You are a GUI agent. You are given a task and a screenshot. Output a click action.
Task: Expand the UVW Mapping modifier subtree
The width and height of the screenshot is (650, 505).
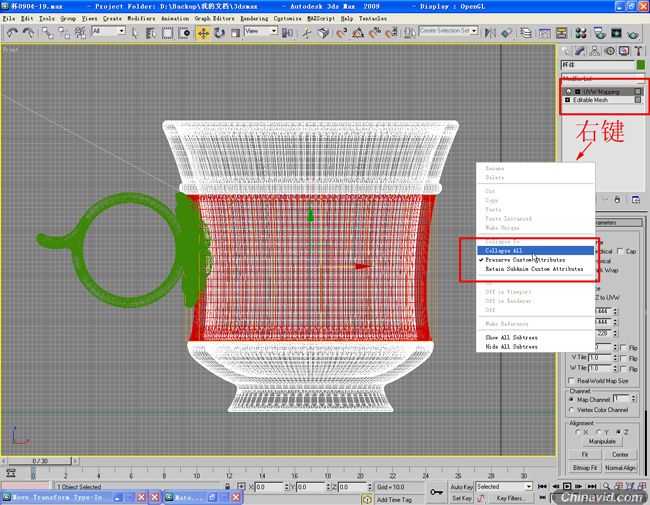click(577, 92)
